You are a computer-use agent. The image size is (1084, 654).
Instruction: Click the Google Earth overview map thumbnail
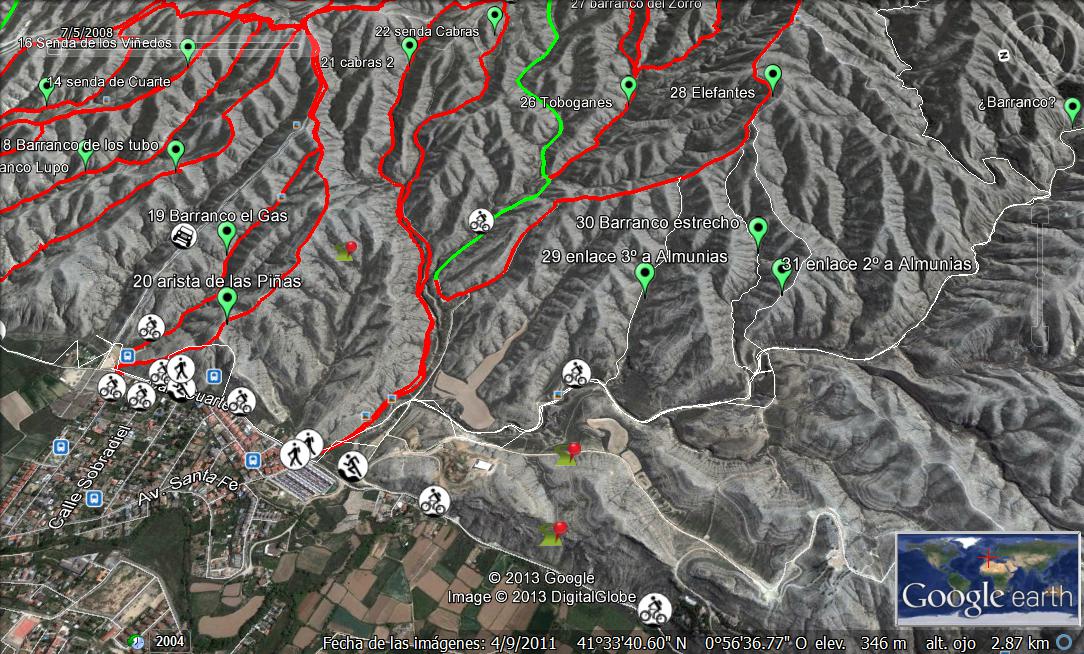pyautogui.click(x=987, y=579)
